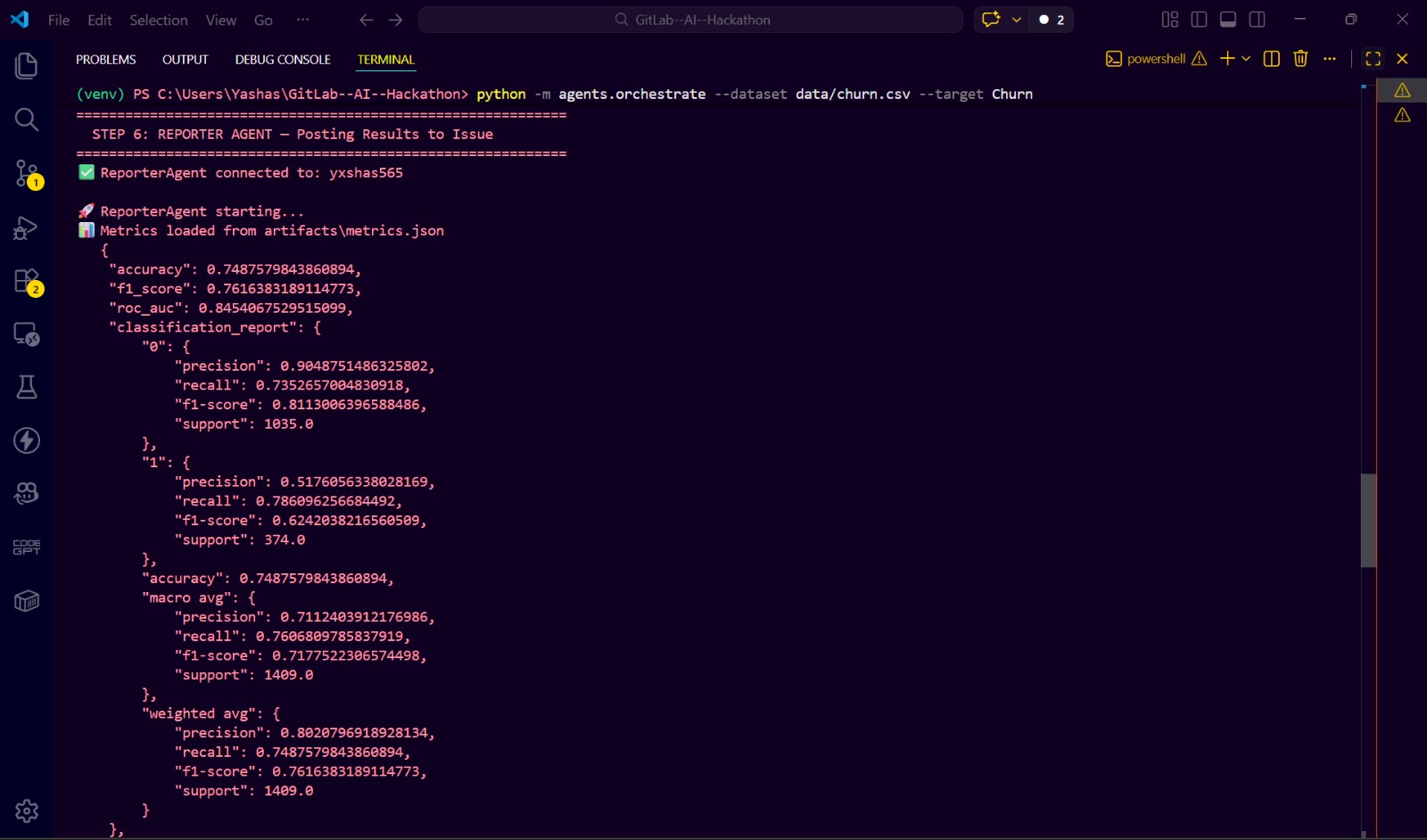Click the "precision": 0.9048751486325802 line
This screenshot has width=1427, height=840.
(305, 366)
